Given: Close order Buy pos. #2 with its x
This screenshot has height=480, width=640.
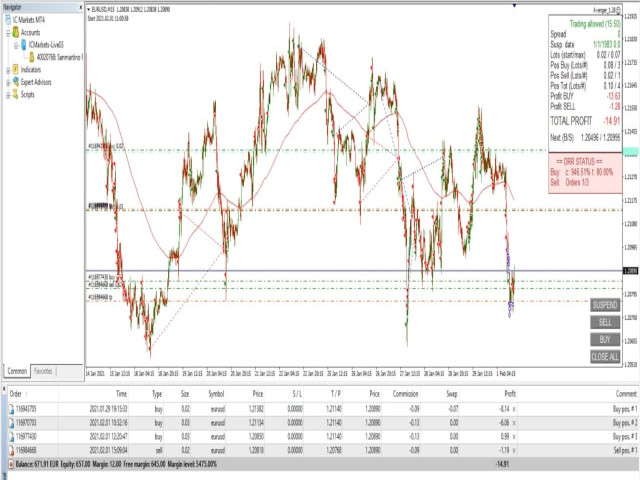Looking at the screenshot, I should pos(514,422).
